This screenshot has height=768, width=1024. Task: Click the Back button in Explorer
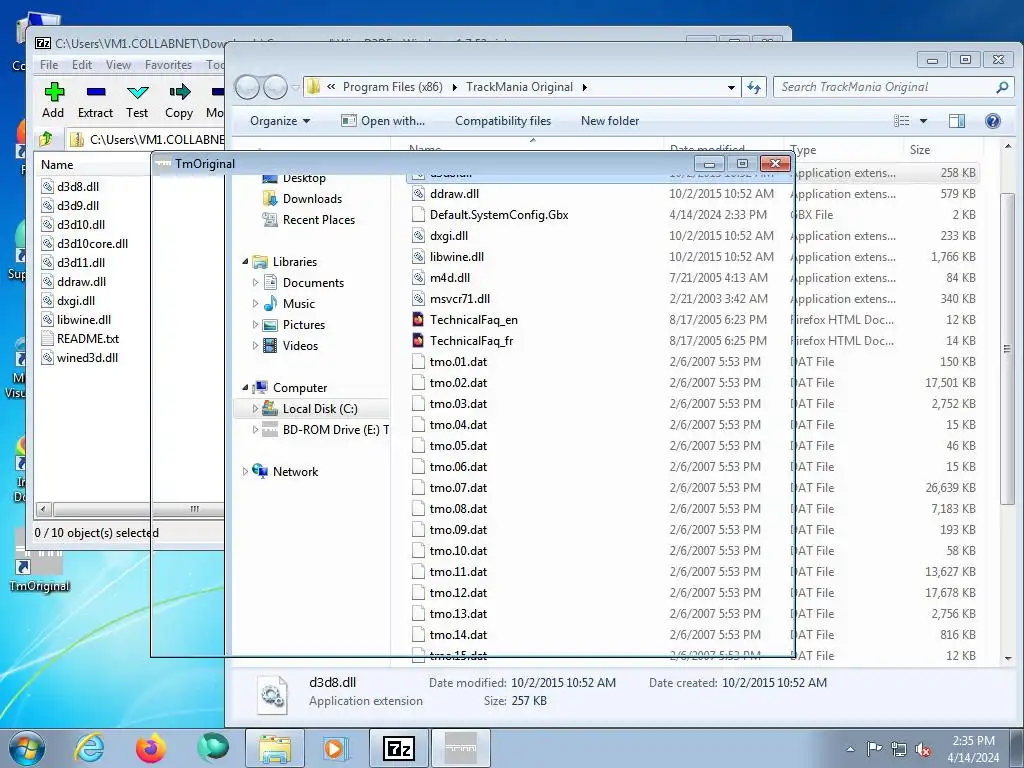click(x=248, y=88)
